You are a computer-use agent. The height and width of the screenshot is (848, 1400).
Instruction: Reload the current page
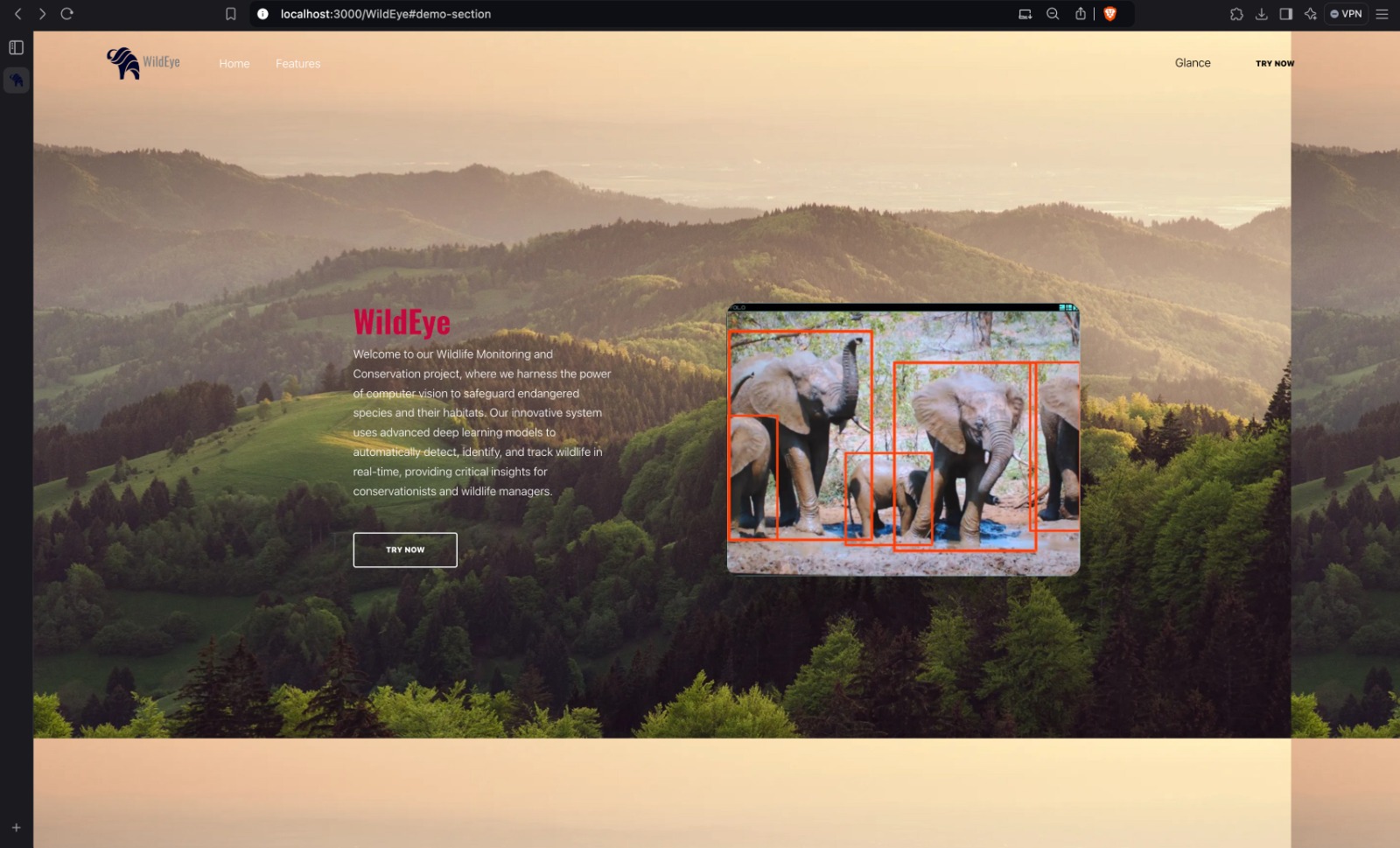point(66,14)
